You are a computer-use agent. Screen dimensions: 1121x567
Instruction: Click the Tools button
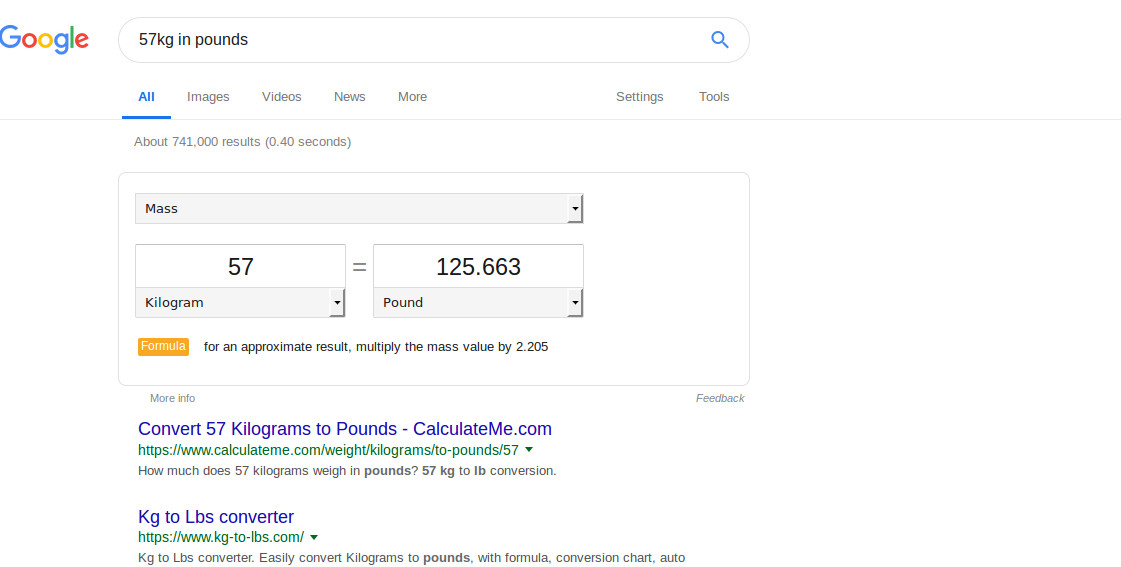[x=714, y=97]
